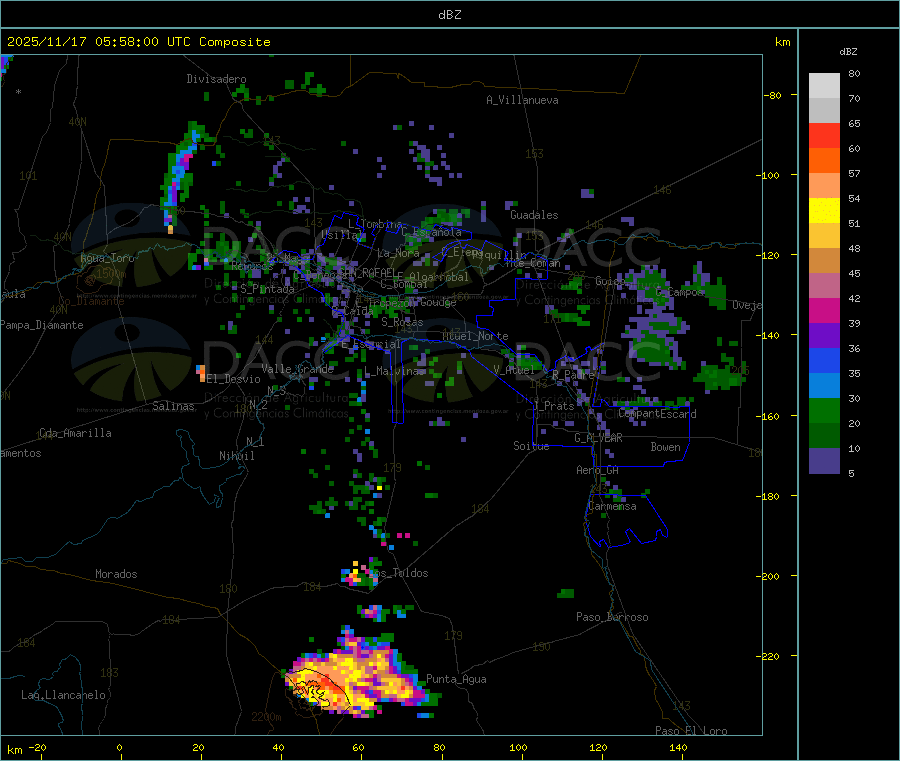Select the light gray 70-80 dBZ swatch

tap(824, 86)
